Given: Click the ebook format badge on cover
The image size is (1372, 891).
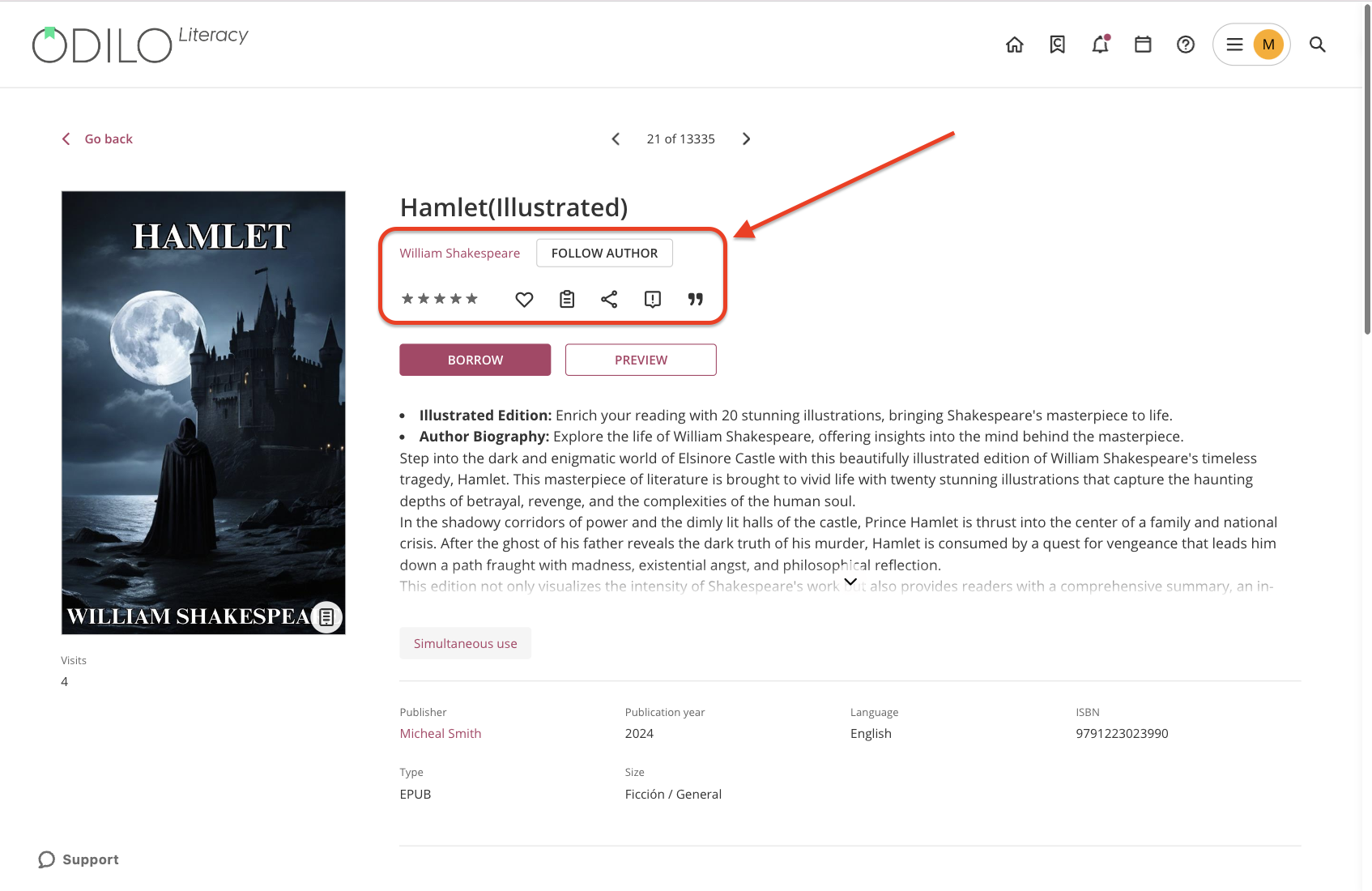Looking at the screenshot, I should click(x=326, y=617).
